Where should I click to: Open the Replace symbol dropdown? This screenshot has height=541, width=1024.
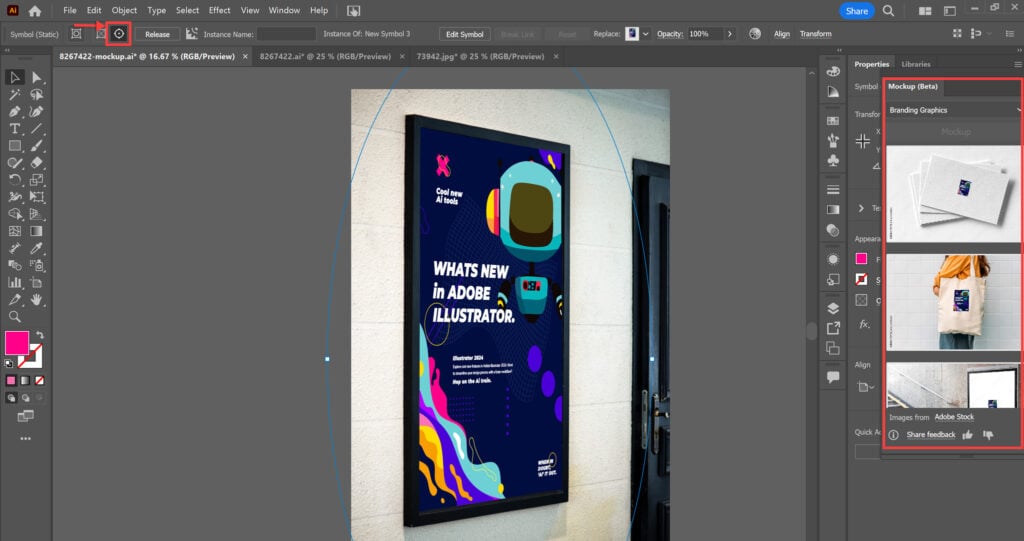tap(645, 34)
